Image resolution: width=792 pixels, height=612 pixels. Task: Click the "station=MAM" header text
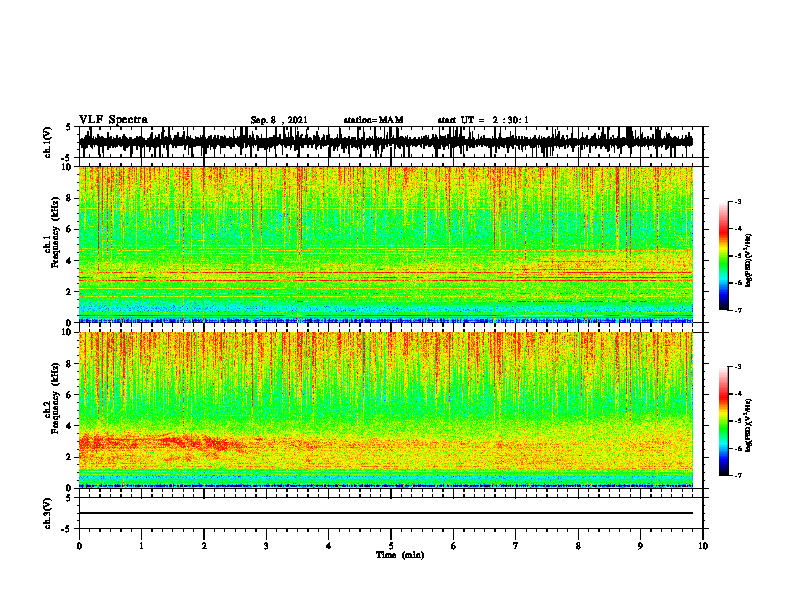tap(374, 120)
